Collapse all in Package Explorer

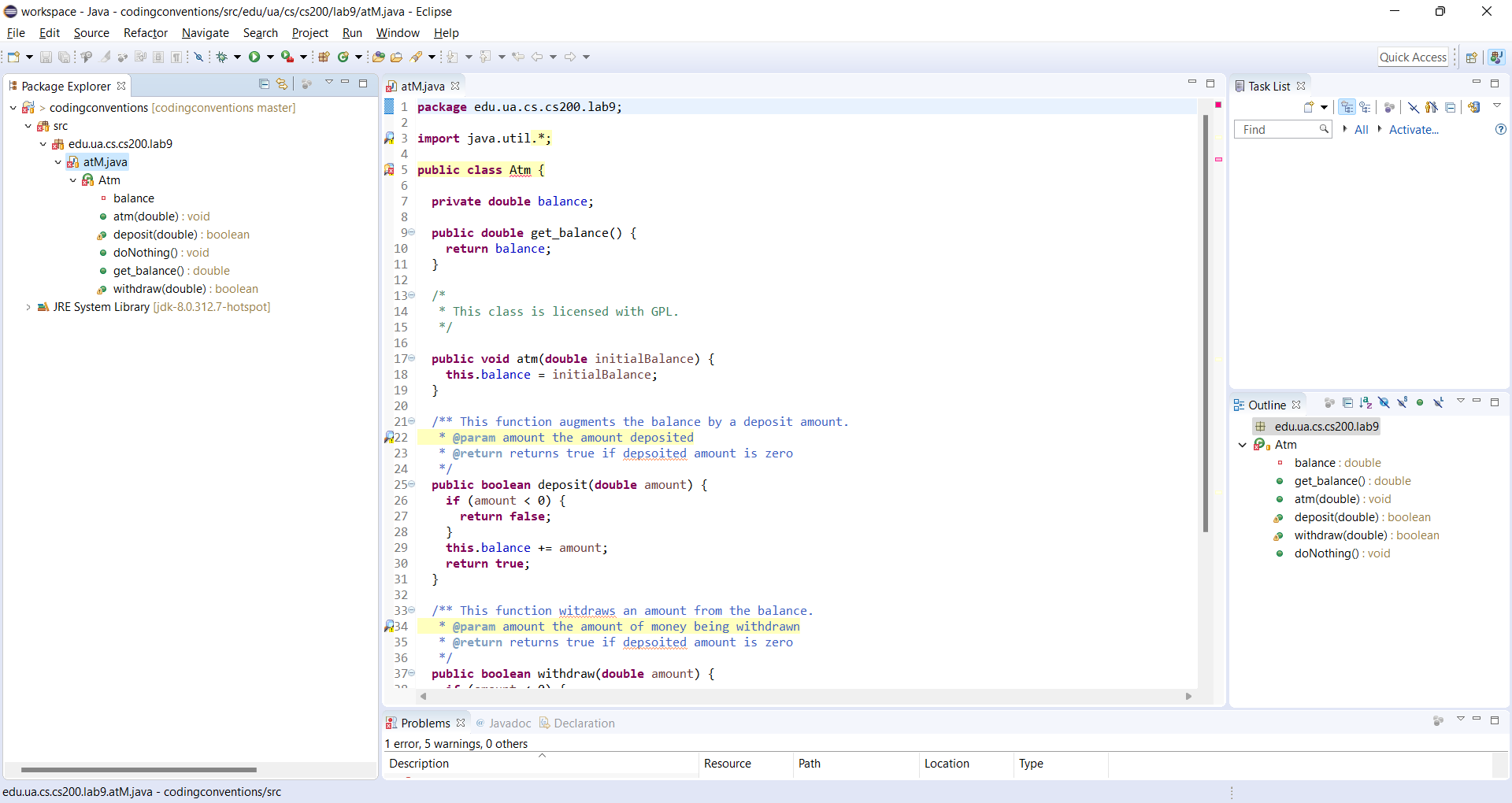[264, 84]
